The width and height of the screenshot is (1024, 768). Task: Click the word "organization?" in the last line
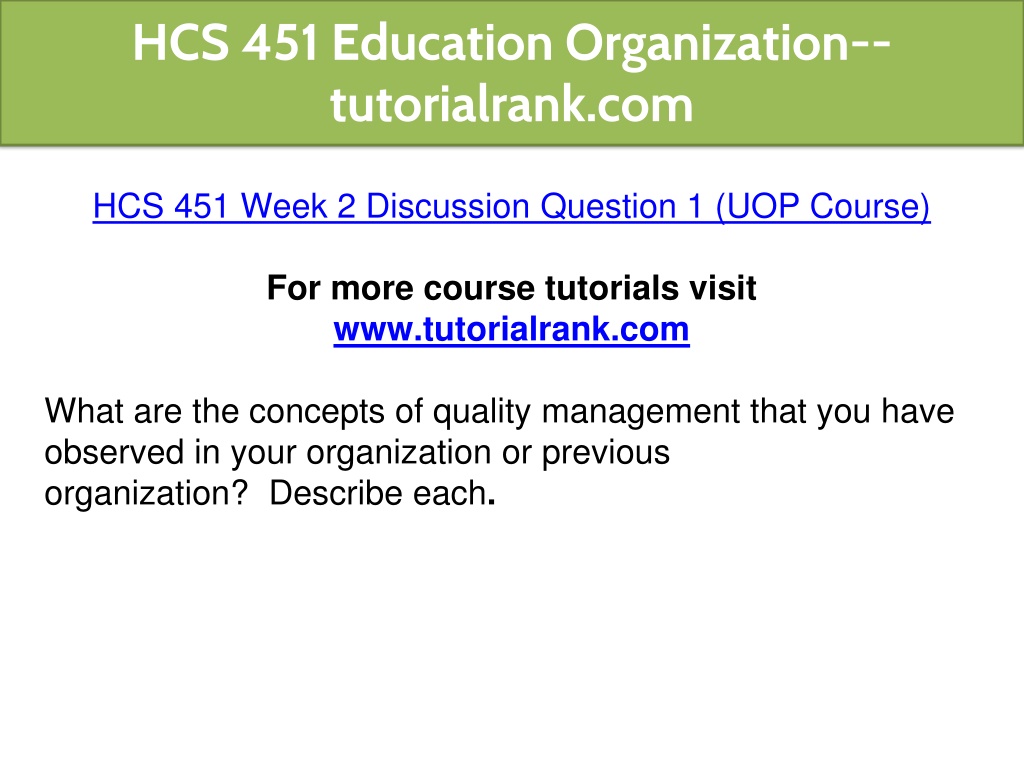click(147, 494)
